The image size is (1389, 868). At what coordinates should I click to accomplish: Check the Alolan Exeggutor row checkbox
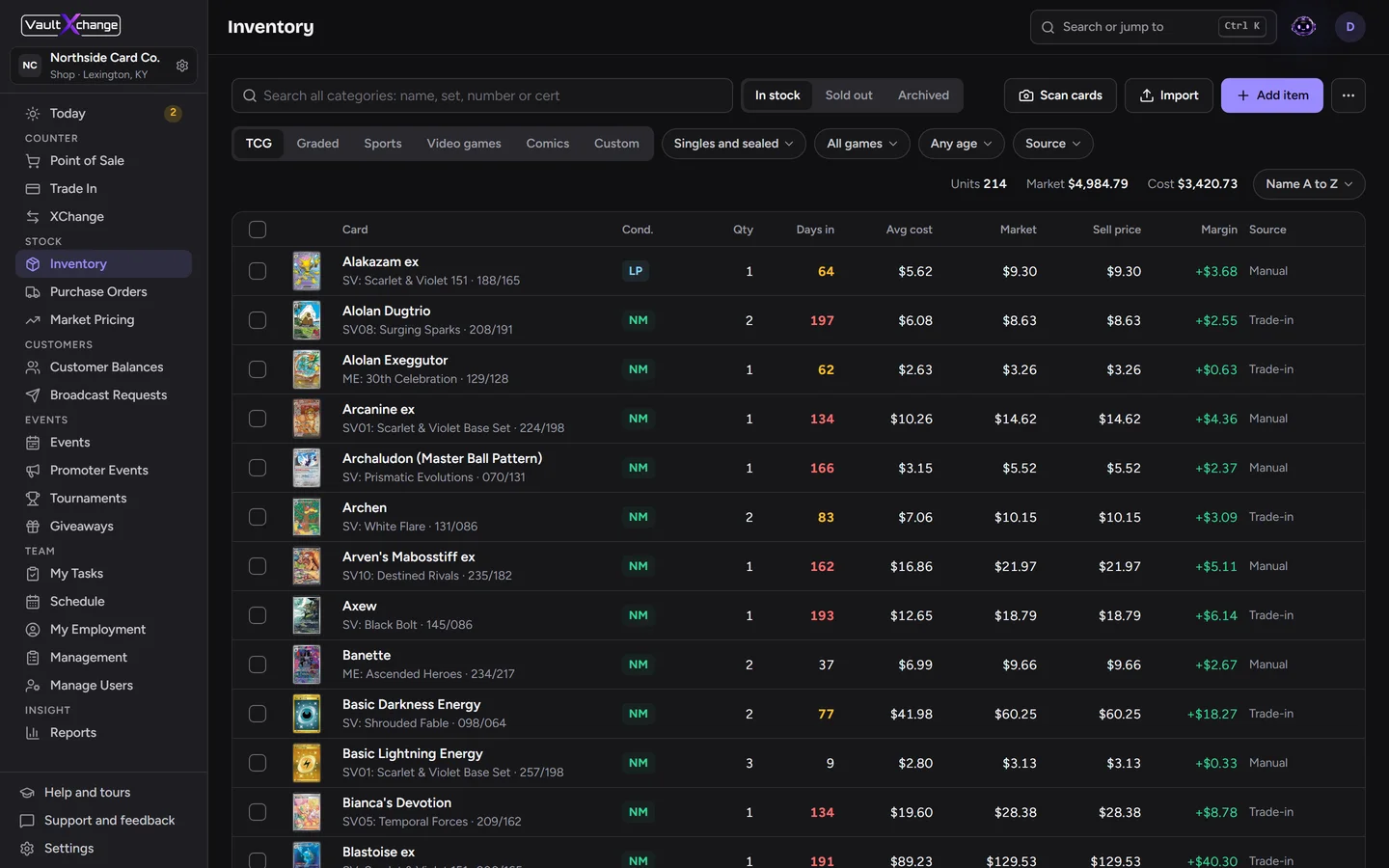click(258, 369)
